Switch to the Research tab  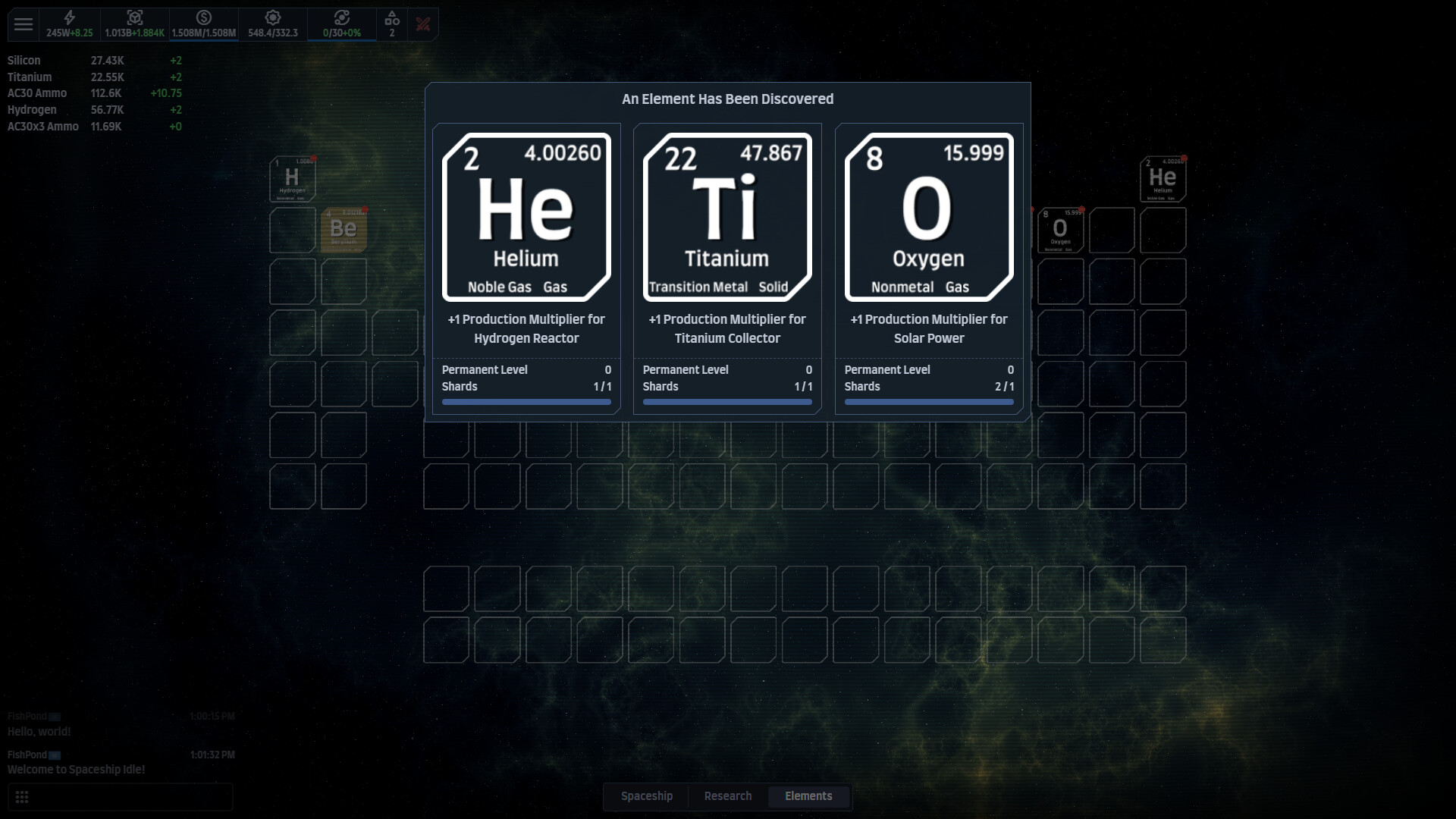coord(727,796)
